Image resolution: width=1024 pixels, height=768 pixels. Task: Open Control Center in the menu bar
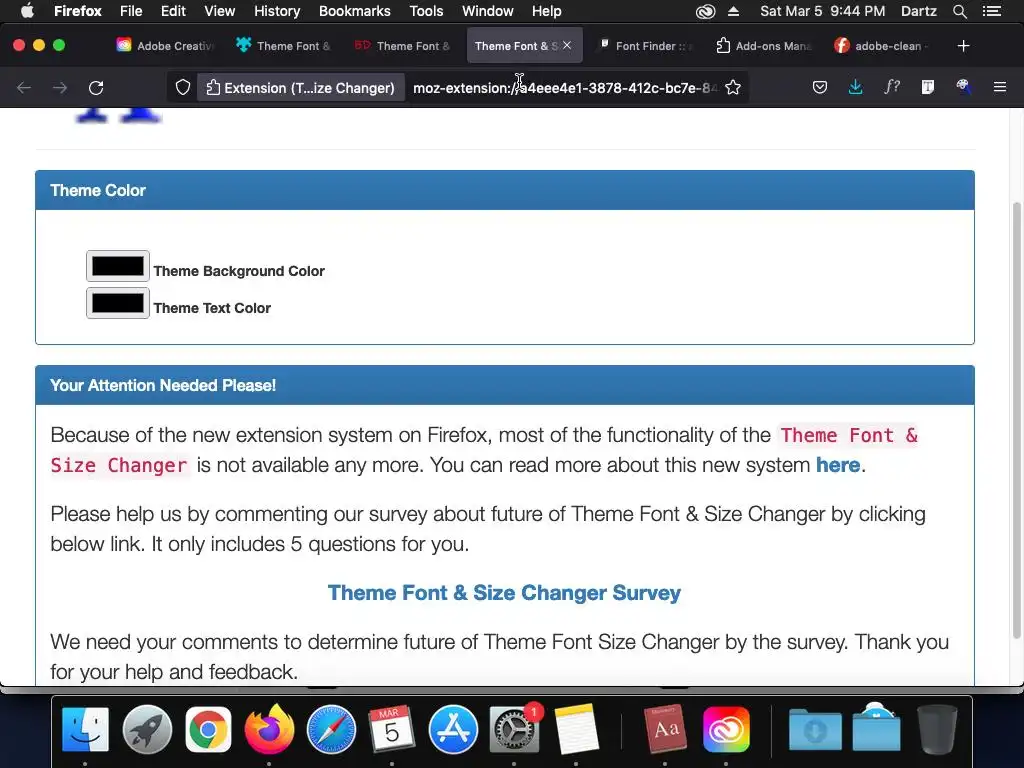[x=992, y=11]
